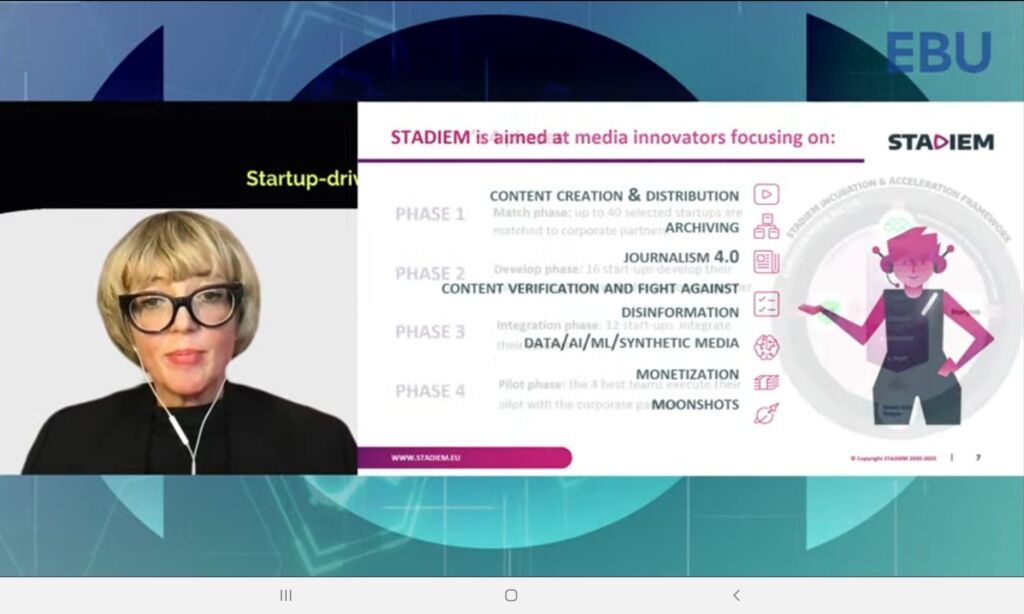This screenshot has width=1024, height=614.
Task: Click the 'Moonshots' text
Action: (x=695, y=404)
